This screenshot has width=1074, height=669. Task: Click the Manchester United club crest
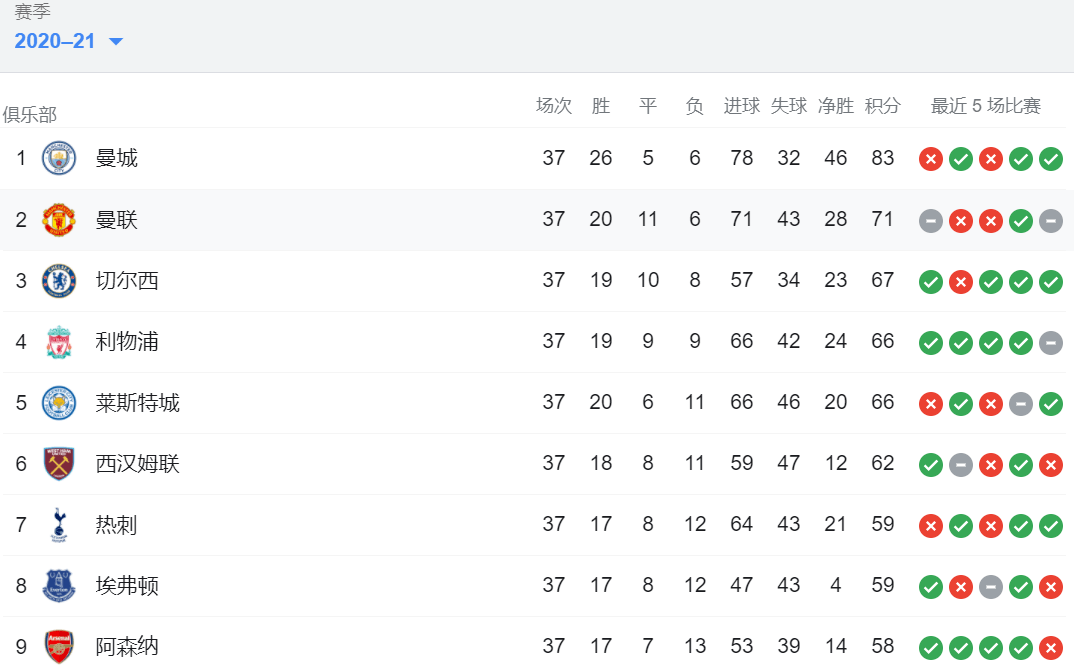pos(59,220)
